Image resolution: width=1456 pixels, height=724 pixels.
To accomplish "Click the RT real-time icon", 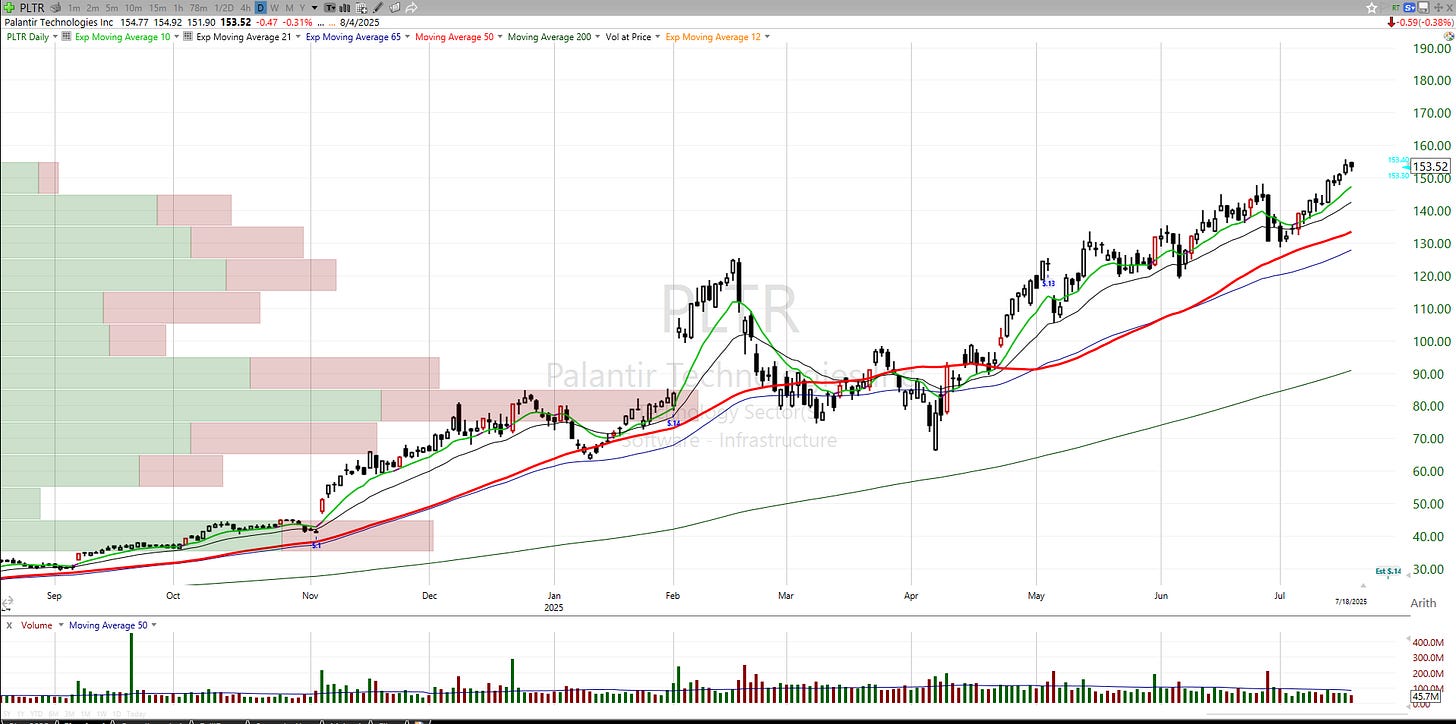I will [x=1396, y=8].
